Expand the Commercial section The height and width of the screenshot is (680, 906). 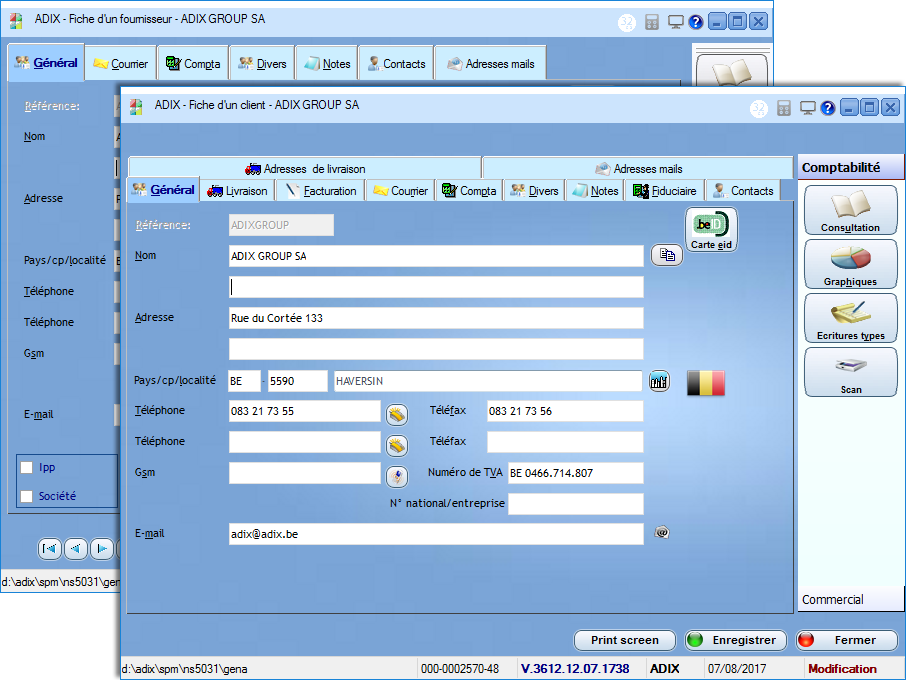[x=850, y=600]
